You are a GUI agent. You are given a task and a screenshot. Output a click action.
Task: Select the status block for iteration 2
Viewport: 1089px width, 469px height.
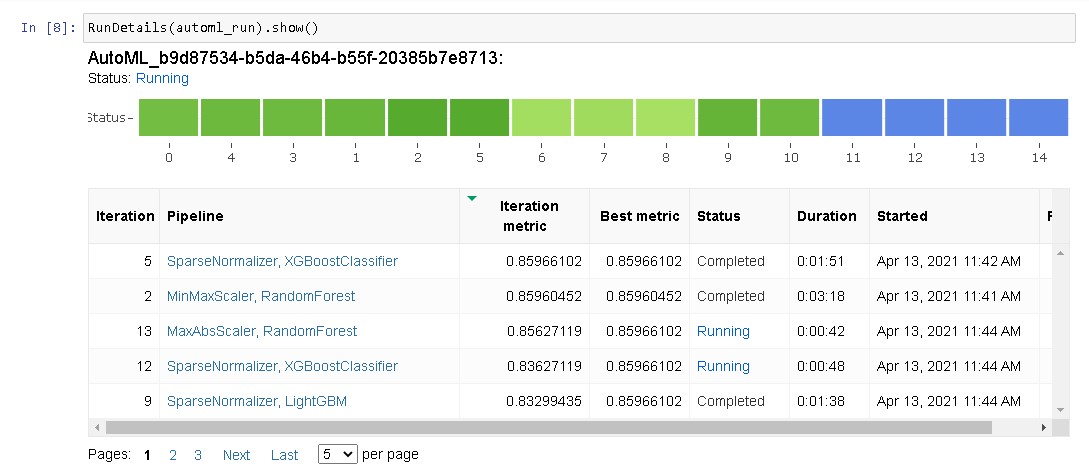coord(417,117)
